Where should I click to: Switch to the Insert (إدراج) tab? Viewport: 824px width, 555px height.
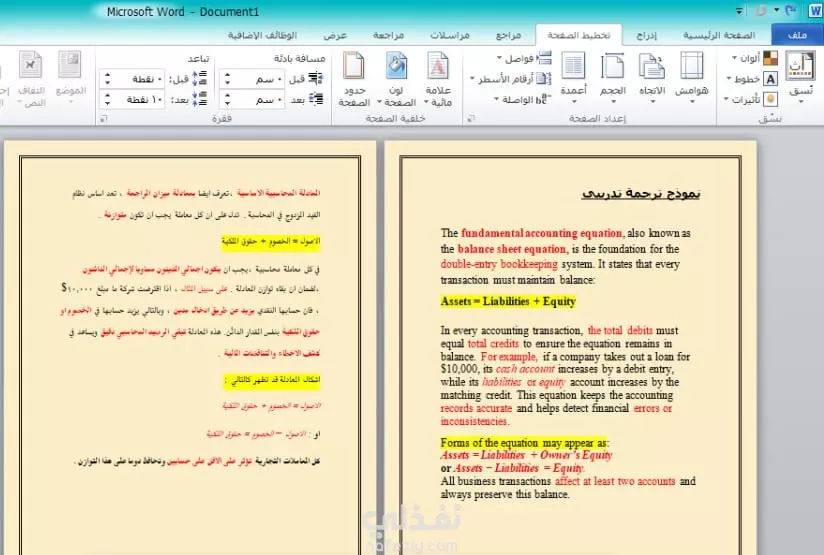point(647,35)
